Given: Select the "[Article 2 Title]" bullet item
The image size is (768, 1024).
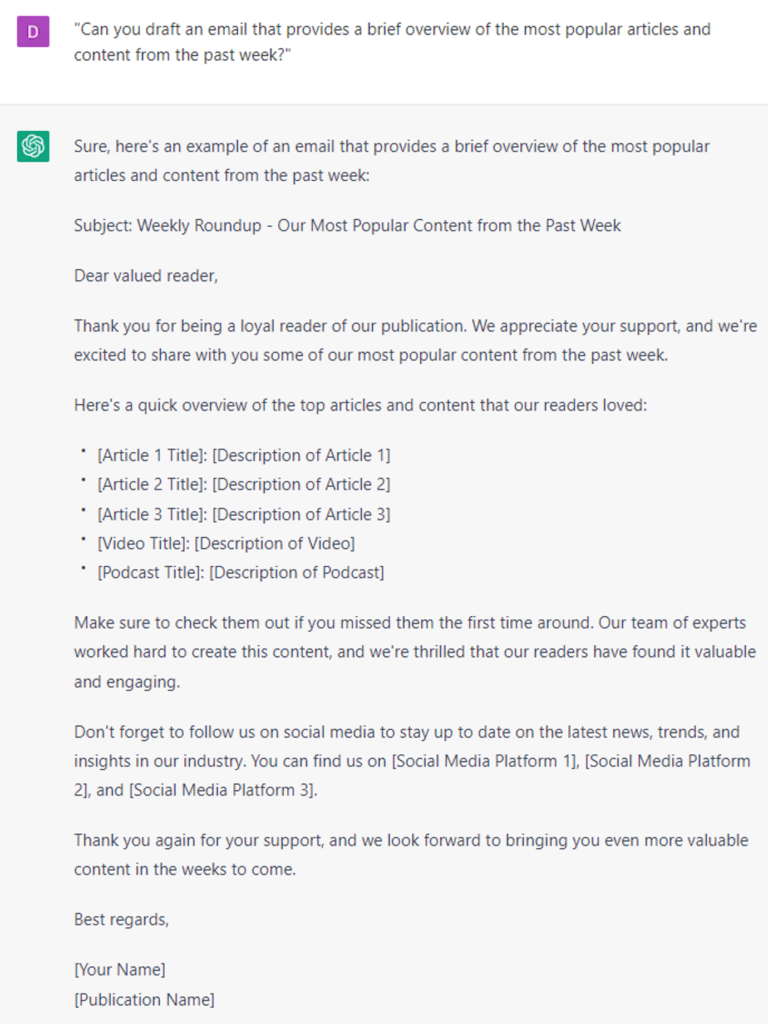Looking at the screenshot, I should pos(243,484).
